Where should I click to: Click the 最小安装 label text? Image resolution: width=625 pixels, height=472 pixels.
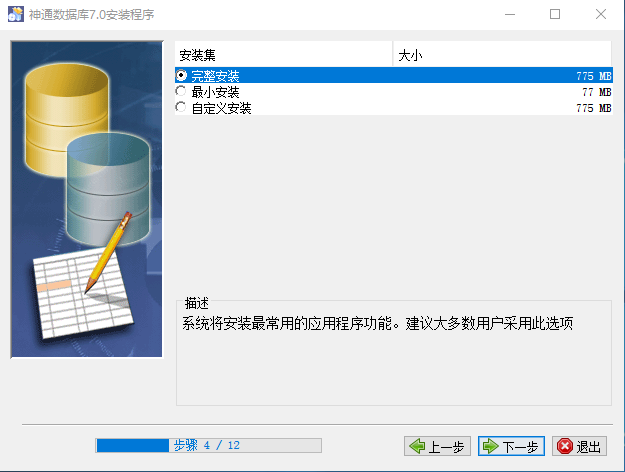pyautogui.click(x=215, y=92)
